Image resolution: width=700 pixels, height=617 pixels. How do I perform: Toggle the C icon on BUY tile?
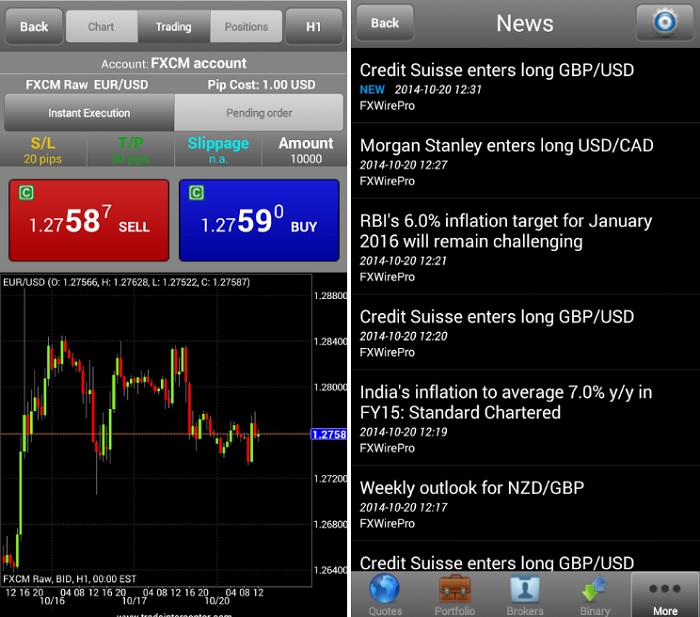pyautogui.click(x=196, y=193)
